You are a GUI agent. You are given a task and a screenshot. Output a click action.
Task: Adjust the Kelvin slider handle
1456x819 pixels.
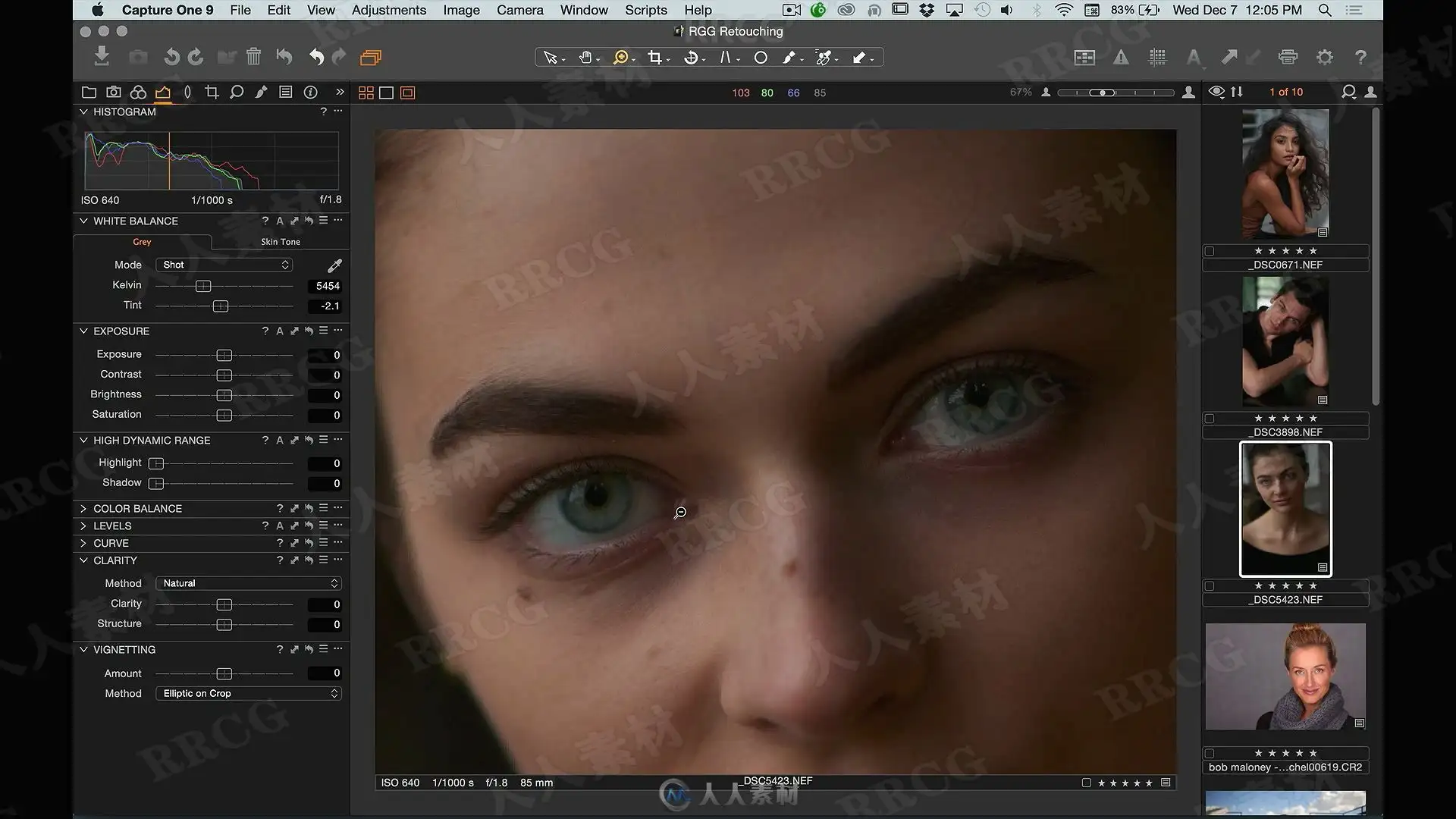tap(203, 286)
